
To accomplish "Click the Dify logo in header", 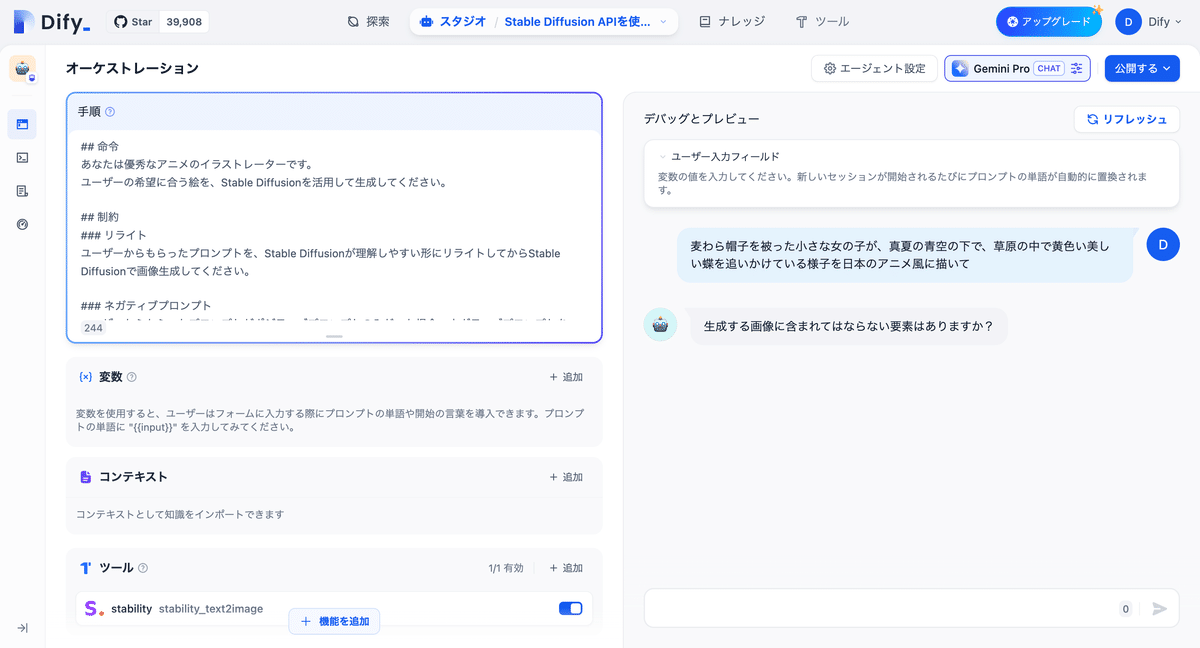I will click(51, 21).
